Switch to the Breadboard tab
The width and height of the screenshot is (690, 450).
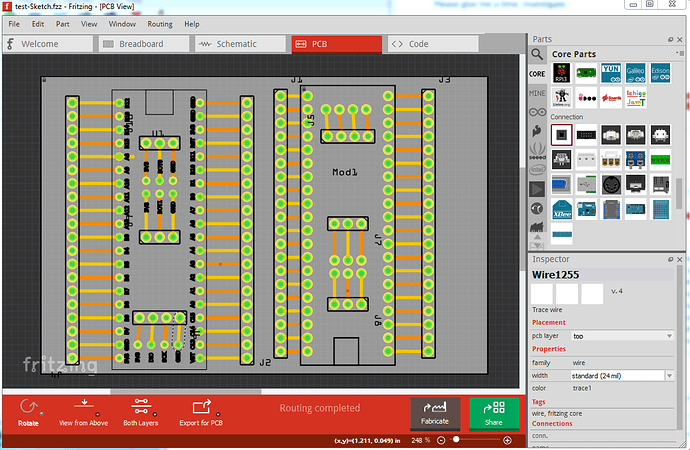pyautogui.click(x=143, y=44)
